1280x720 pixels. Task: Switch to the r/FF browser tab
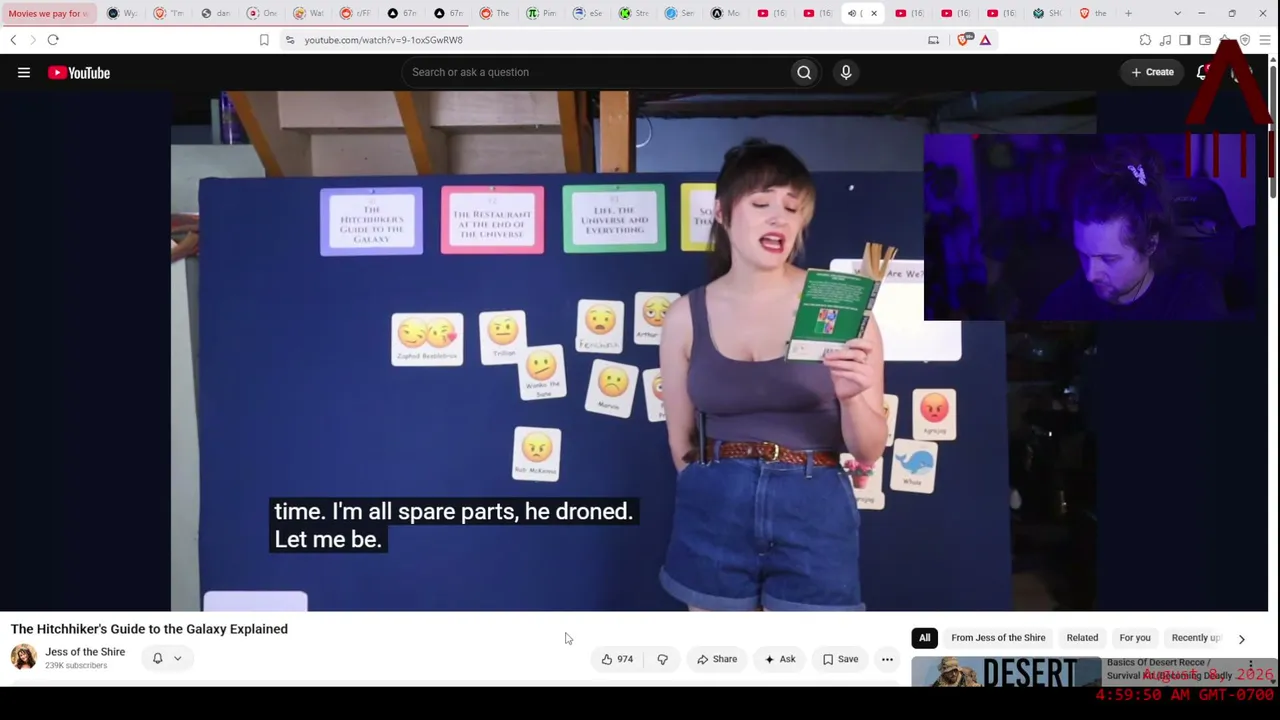point(354,13)
